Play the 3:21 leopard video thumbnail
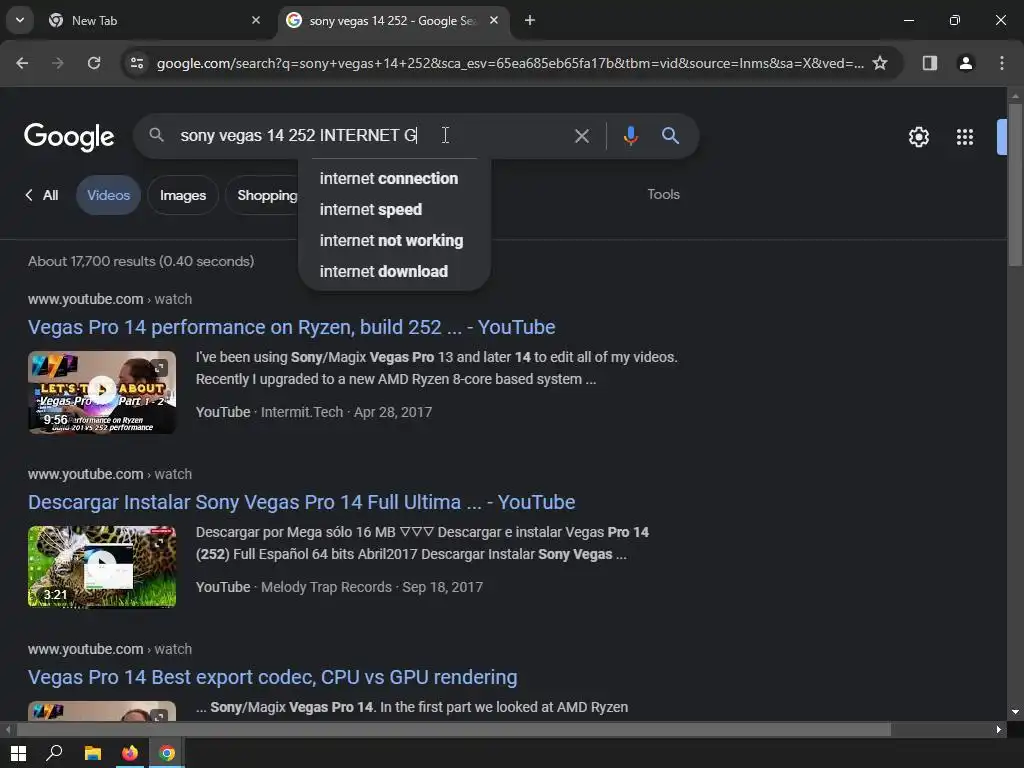This screenshot has width=1024, height=768. [102, 567]
